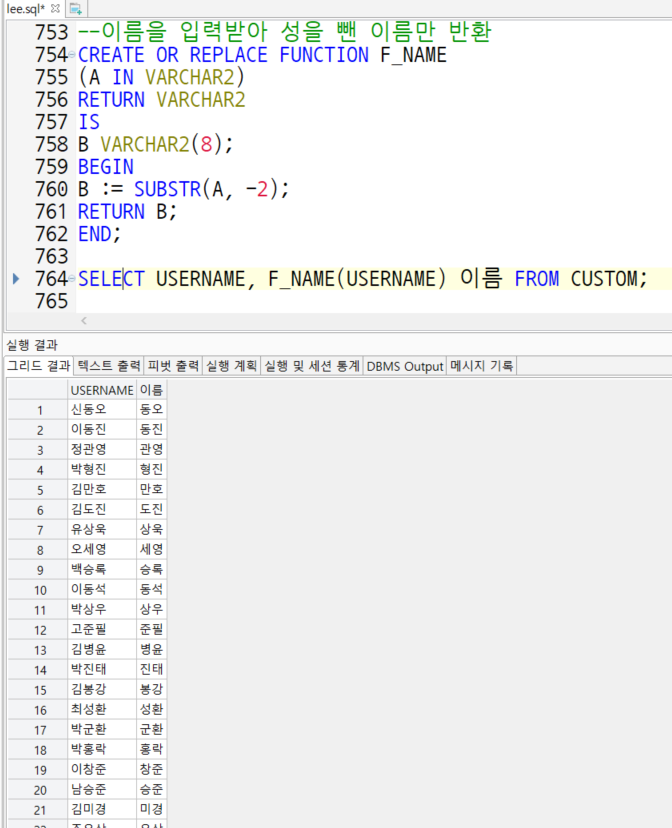Click the 신동오 cell in USERNAME column

102,409
